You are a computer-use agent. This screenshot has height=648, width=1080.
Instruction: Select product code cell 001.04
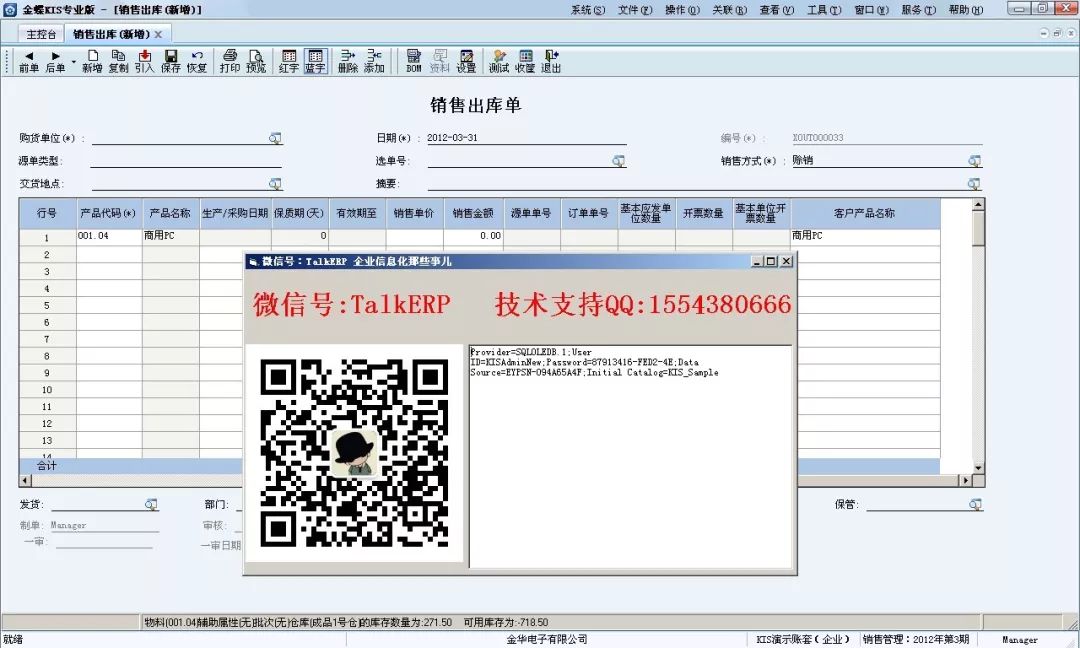click(x=109, y=236)
